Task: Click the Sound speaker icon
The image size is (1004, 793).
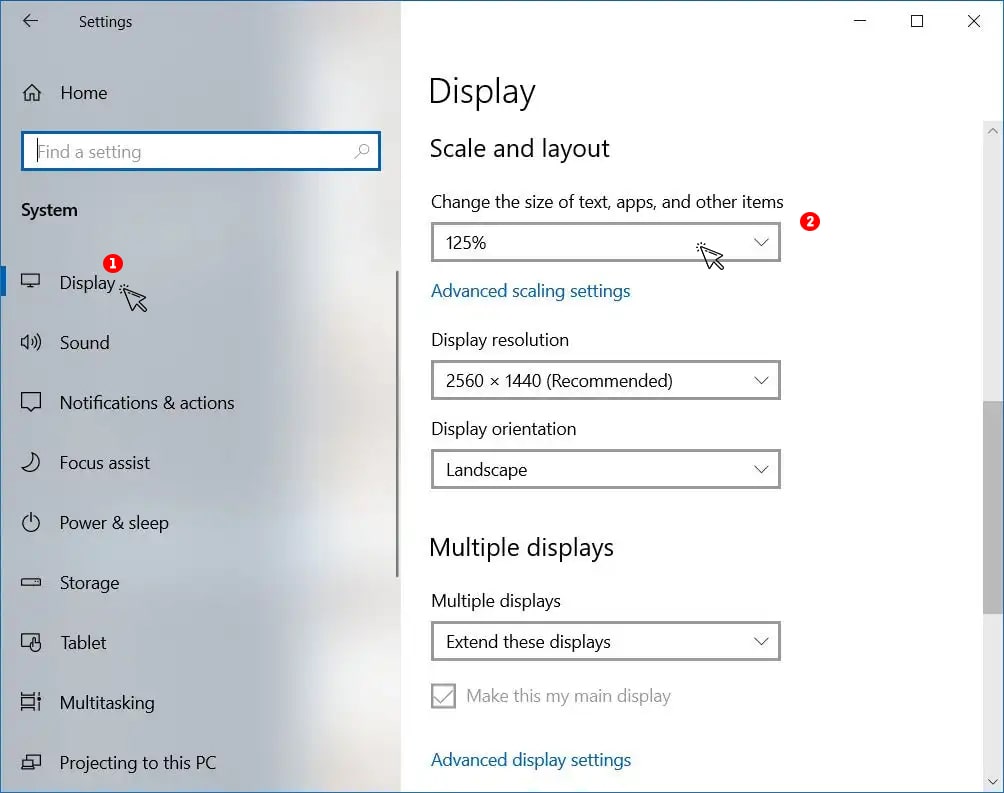Action: (x=31, y=342)
